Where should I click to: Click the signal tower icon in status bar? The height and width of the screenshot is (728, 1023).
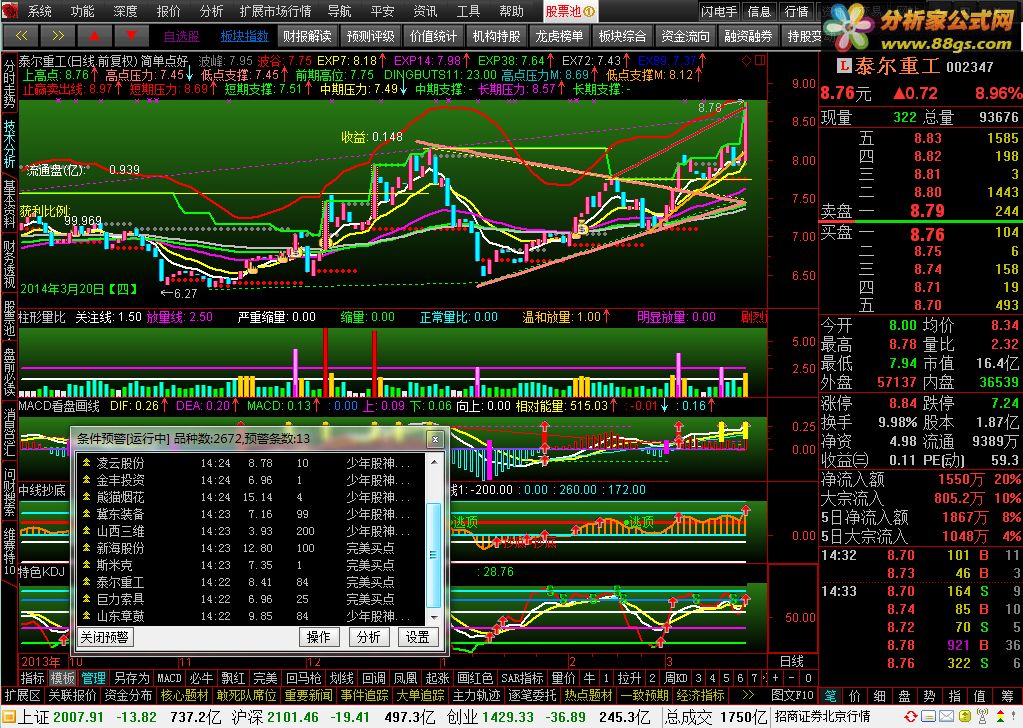pos(983,717)
